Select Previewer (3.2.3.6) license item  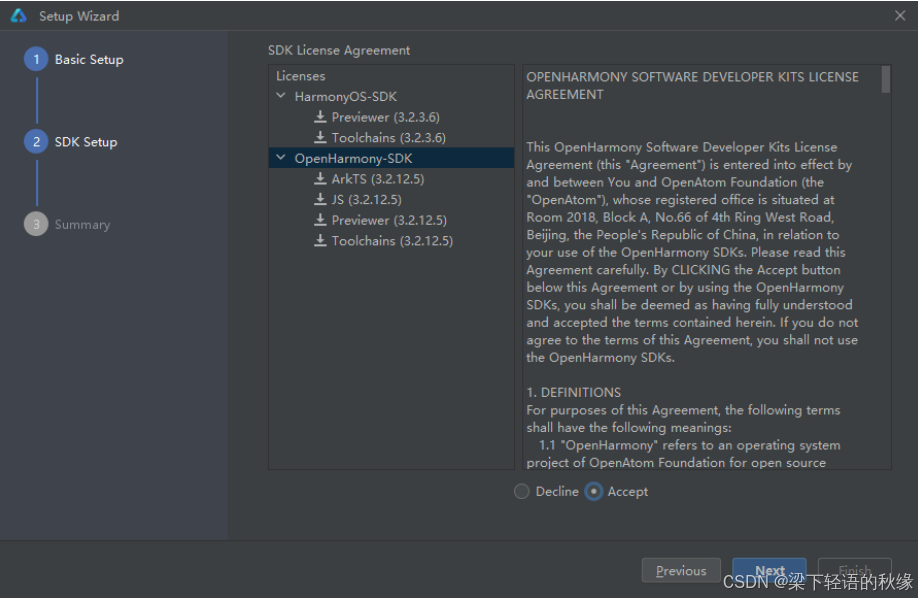point(385,117)
